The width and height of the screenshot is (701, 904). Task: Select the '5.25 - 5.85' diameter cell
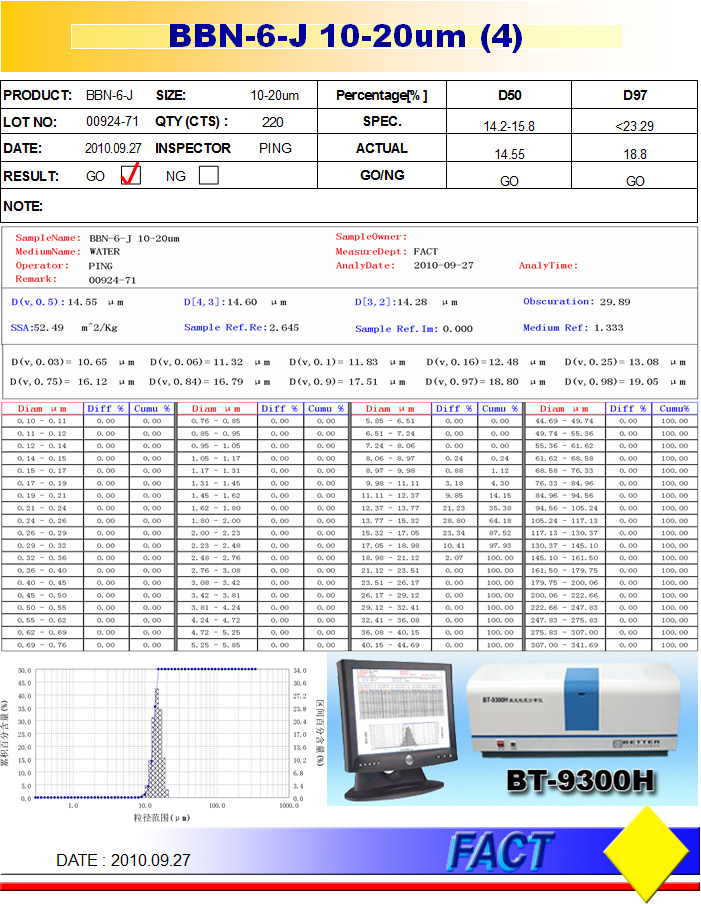click(216, 645)
